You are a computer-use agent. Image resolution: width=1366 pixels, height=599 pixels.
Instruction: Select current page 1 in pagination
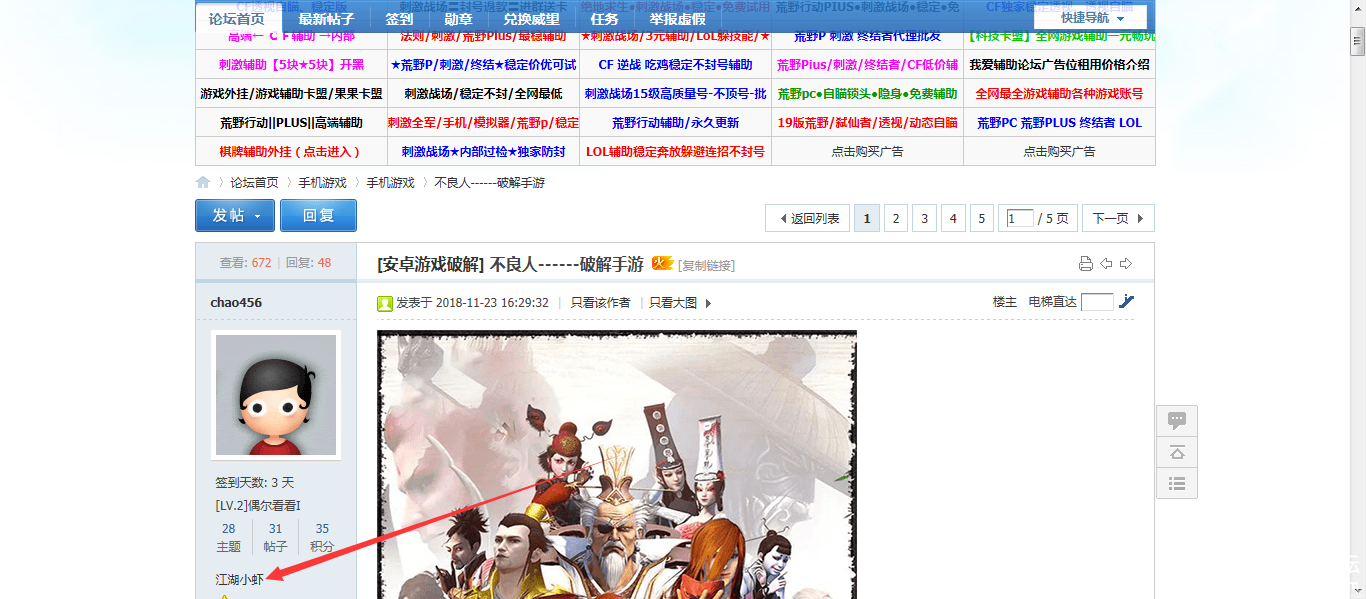[867, 218]
